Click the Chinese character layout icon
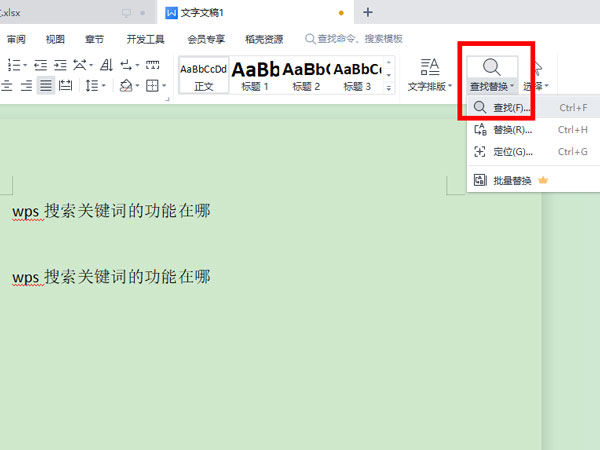 point(80,65)
